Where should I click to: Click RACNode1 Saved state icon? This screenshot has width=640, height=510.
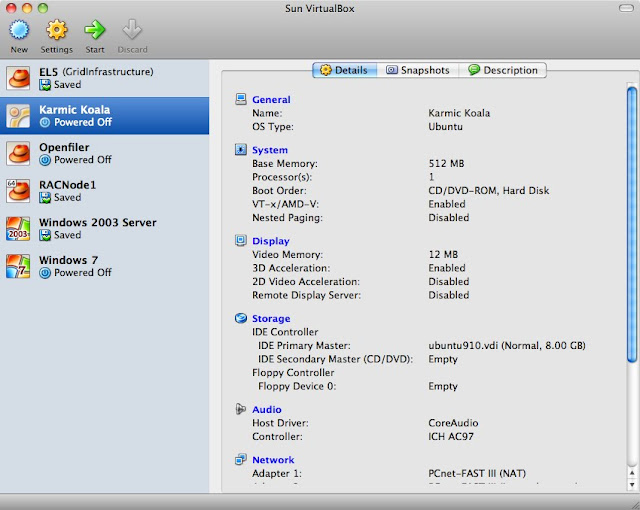(x=45, y=197)
